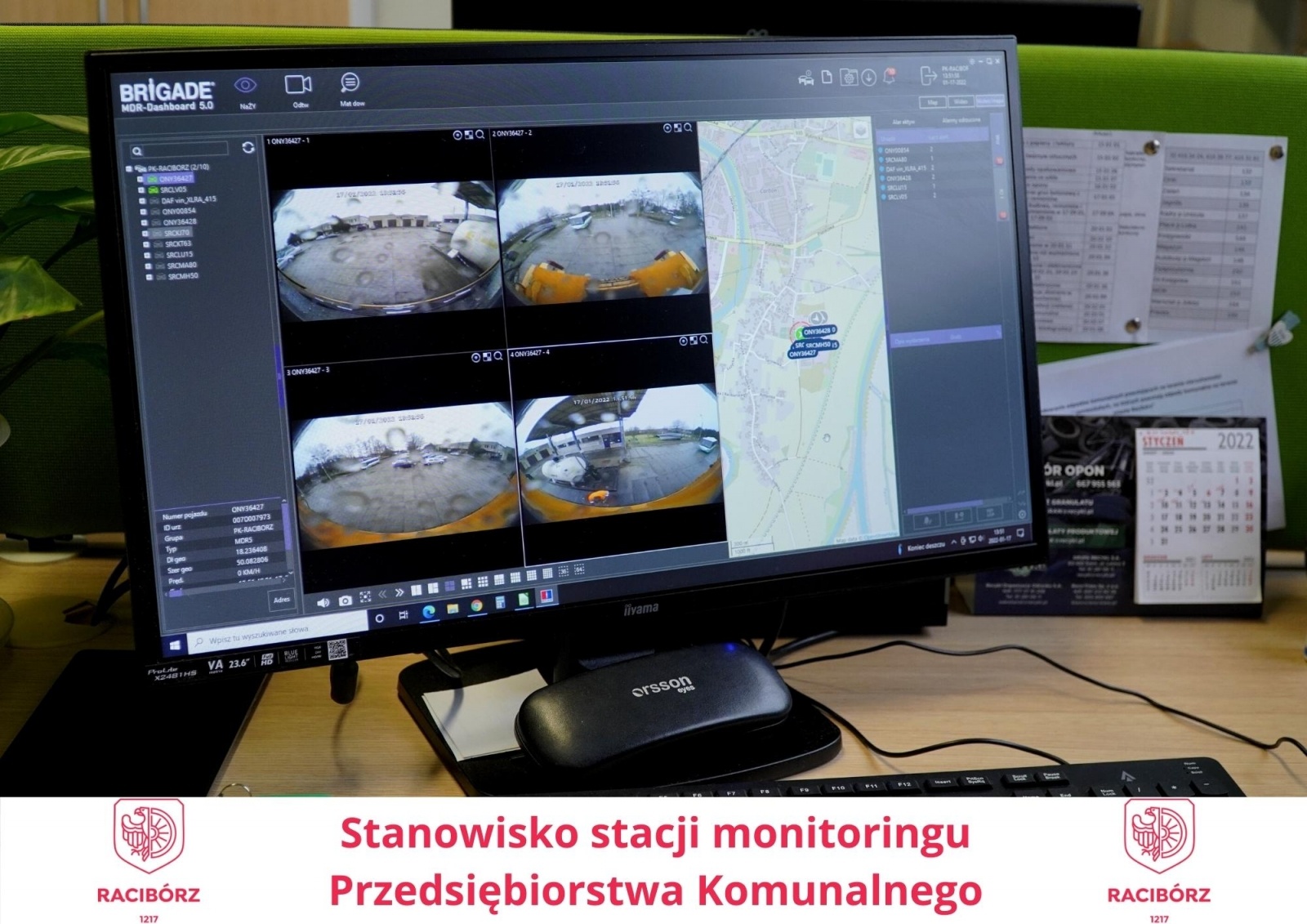
Task: Select the 64-channel layout icon
Action: 579,569
